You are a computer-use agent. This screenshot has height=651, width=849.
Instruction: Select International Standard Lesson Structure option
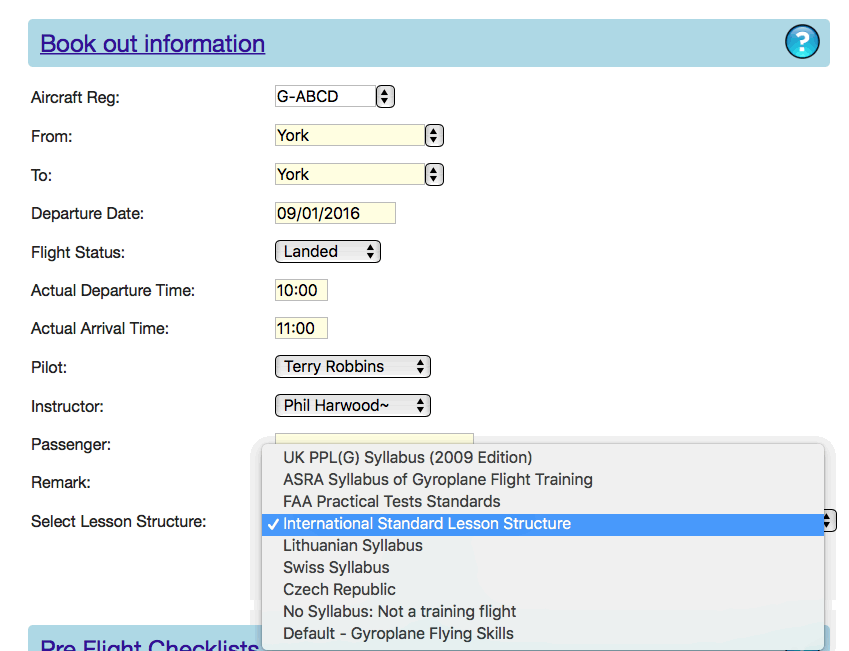coord(427,524)
